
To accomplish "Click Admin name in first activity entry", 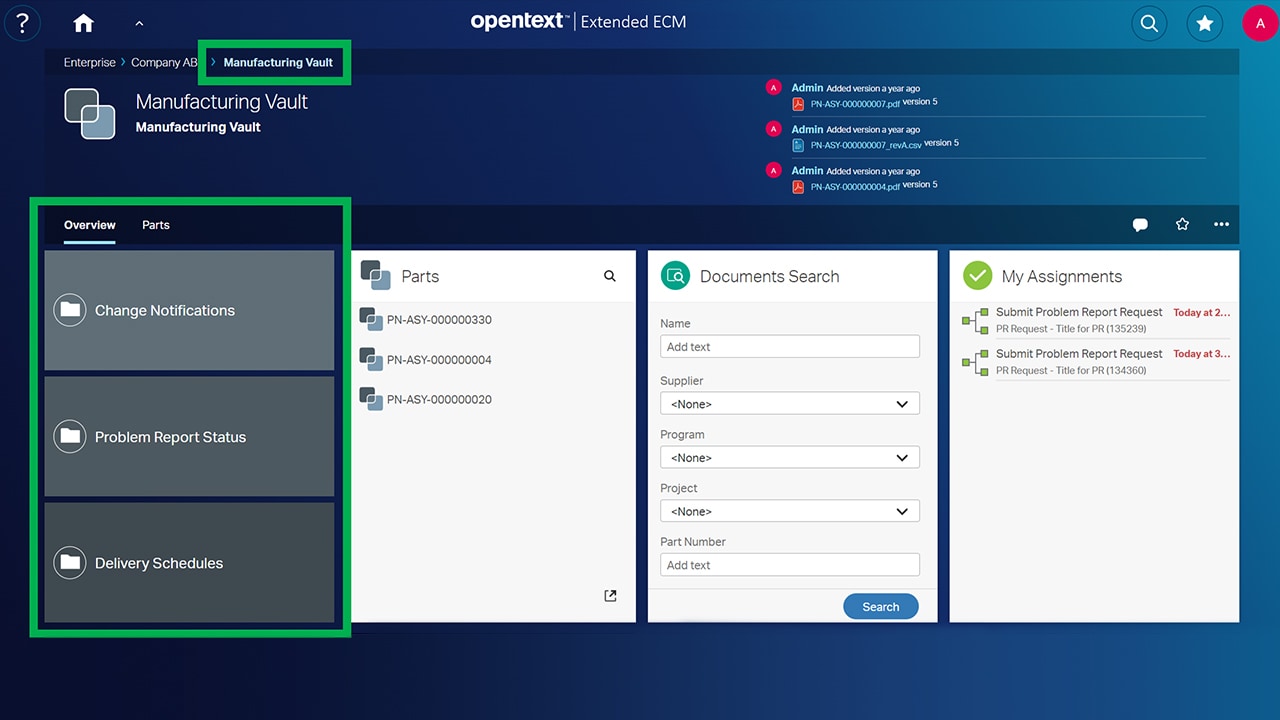I will [x=807, y=88].
